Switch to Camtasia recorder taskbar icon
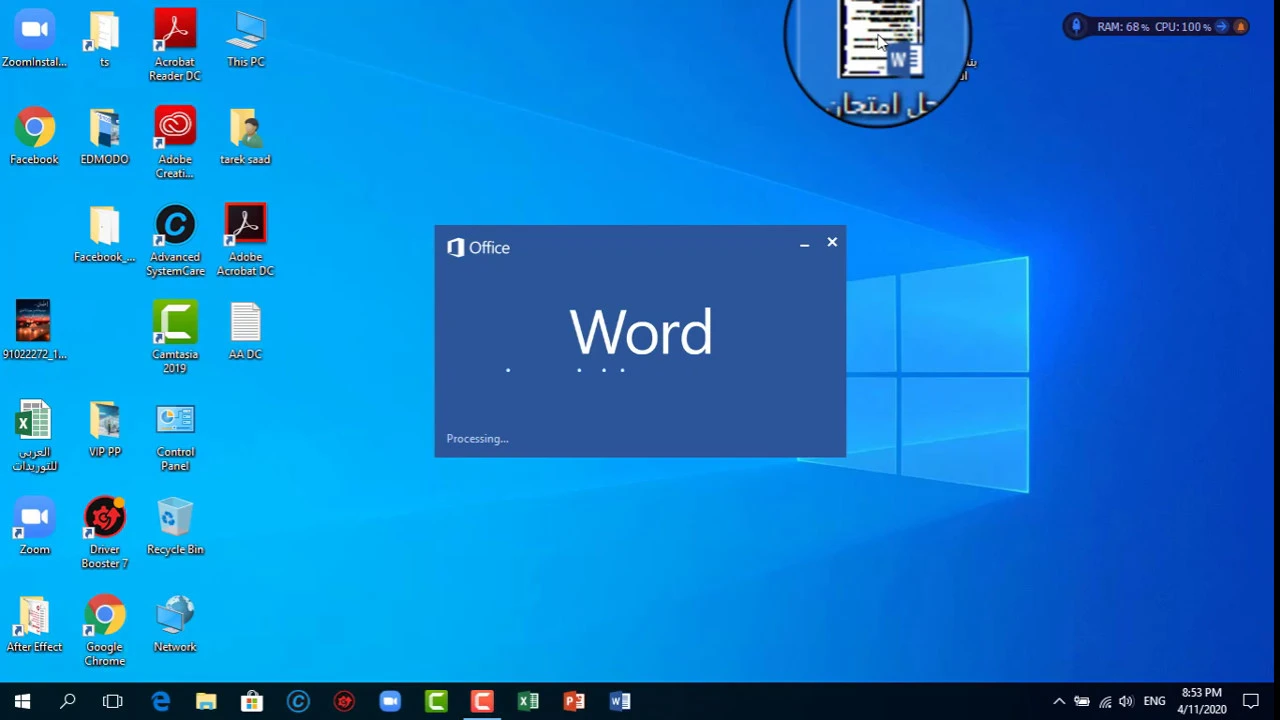This screenshot has width=1280, height=720. (x=482, y=701)
